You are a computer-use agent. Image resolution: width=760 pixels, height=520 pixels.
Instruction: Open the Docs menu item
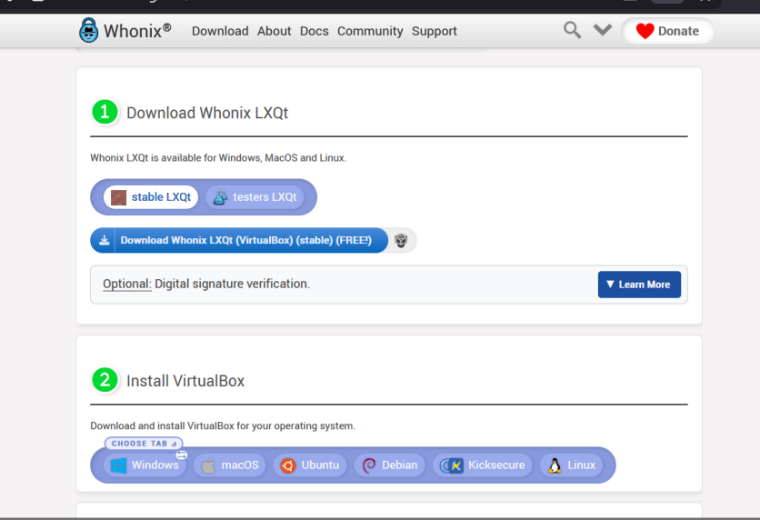point(314,31)
